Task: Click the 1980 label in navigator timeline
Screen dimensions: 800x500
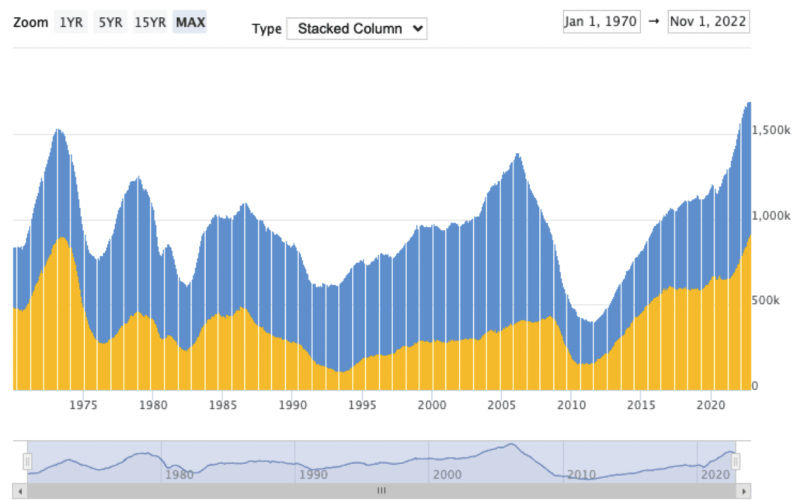Action: tap(178, 475)
